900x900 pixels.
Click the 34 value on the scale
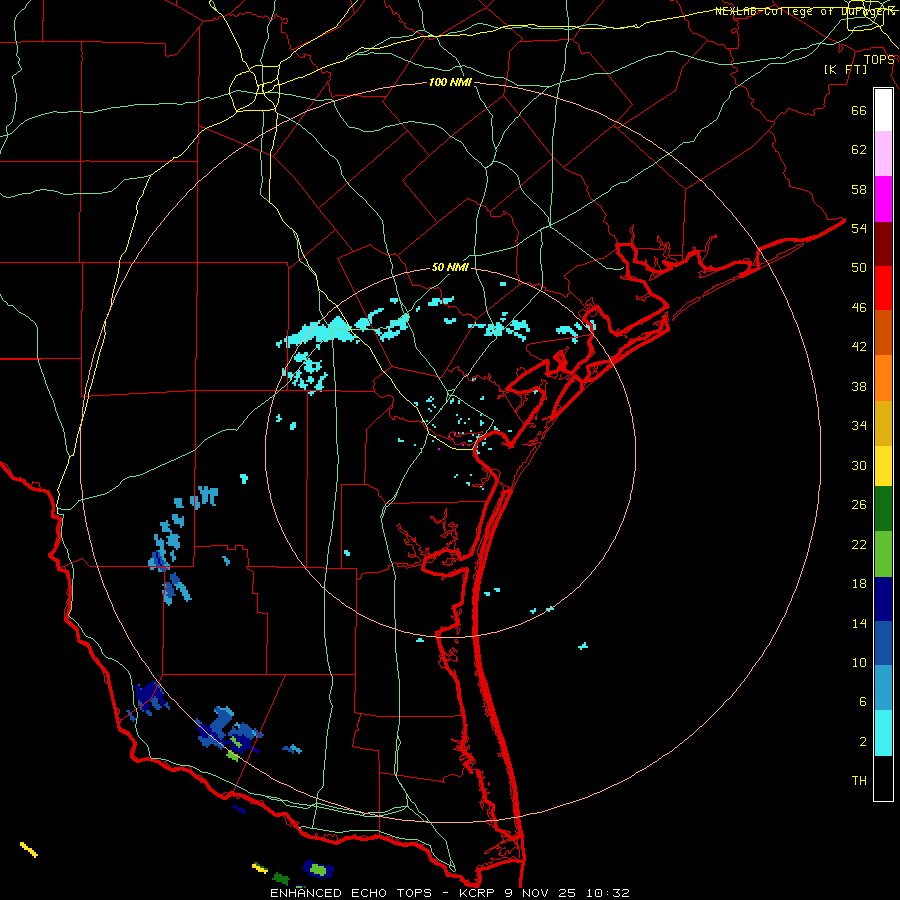tap(859, 426)
